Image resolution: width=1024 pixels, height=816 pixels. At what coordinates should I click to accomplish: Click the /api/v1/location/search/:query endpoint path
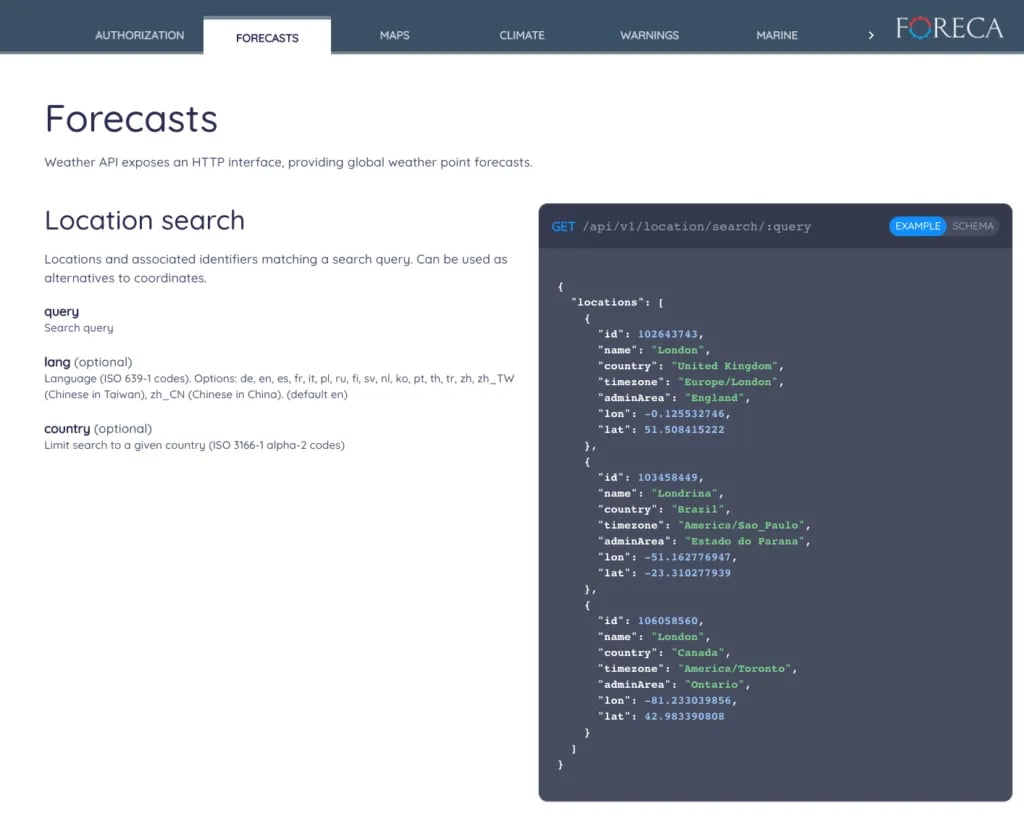(x=697, y=227)
